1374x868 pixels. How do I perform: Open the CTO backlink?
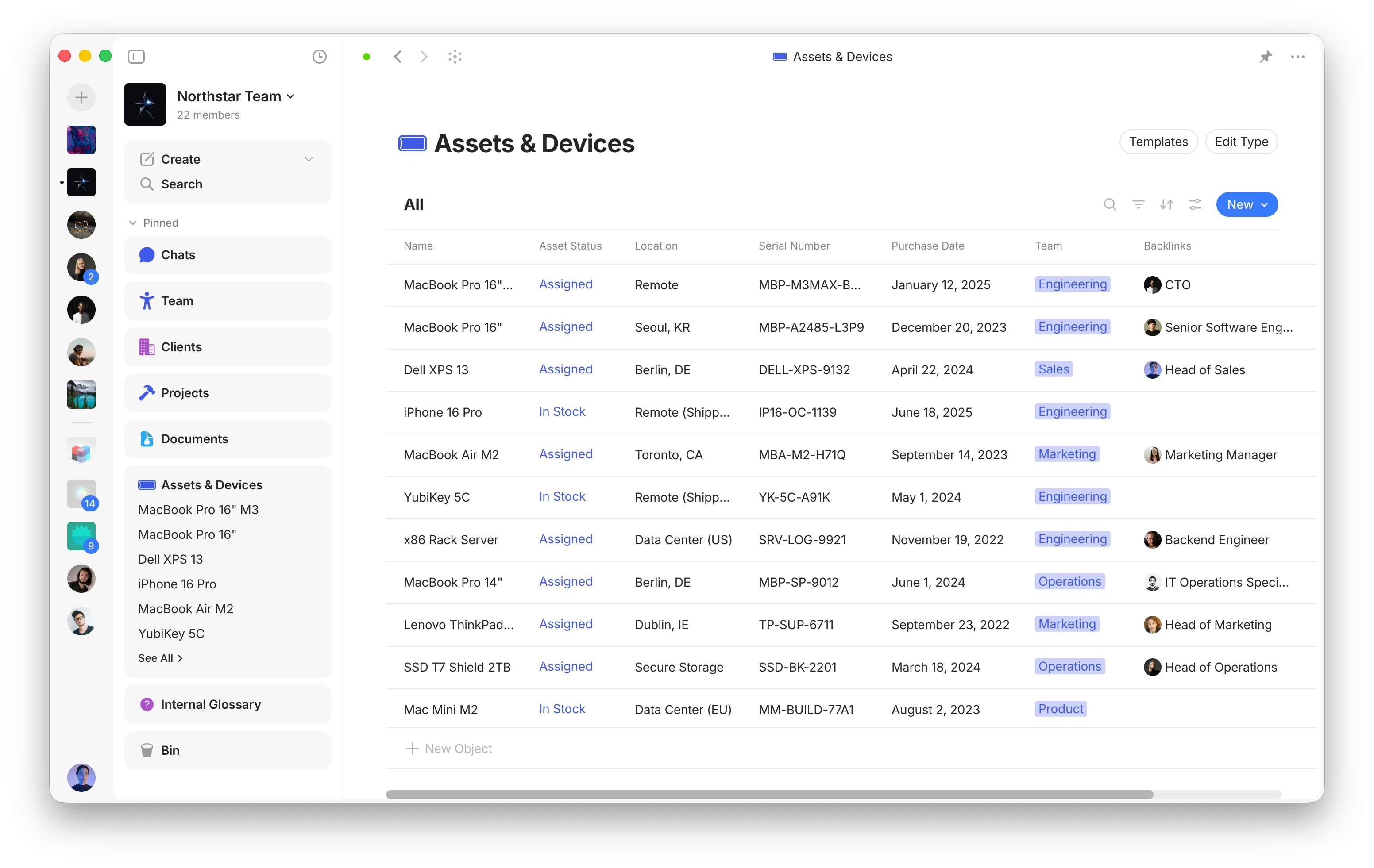pyautogui.click(x=1167, y=284)
